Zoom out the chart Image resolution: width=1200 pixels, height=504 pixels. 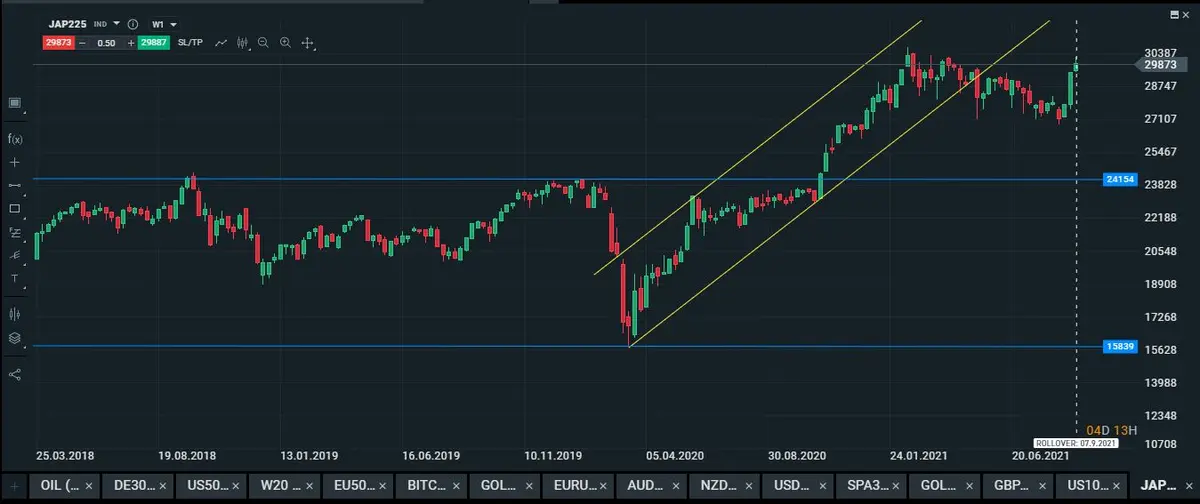pyautogui.click(x=263, y=43)
